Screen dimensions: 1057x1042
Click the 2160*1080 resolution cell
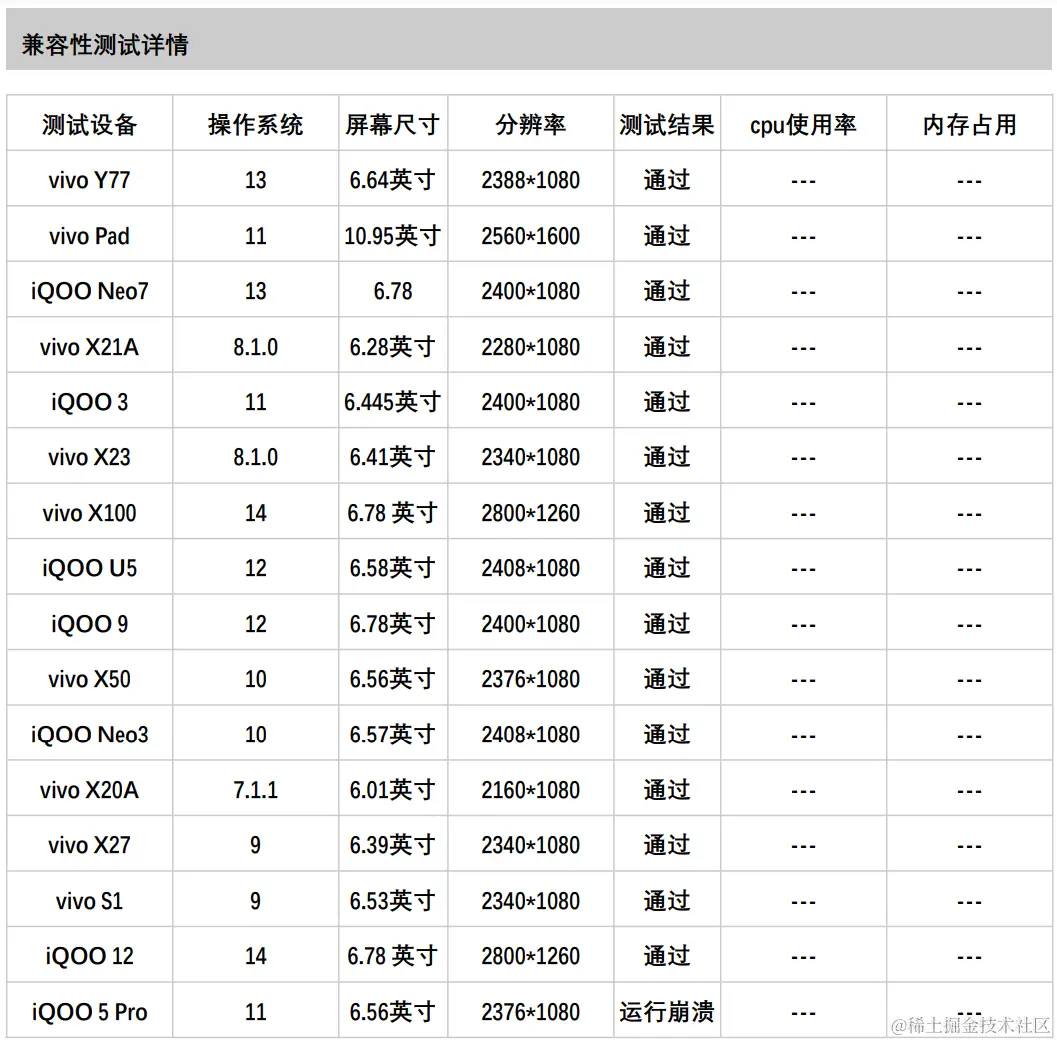click(531, 790)
